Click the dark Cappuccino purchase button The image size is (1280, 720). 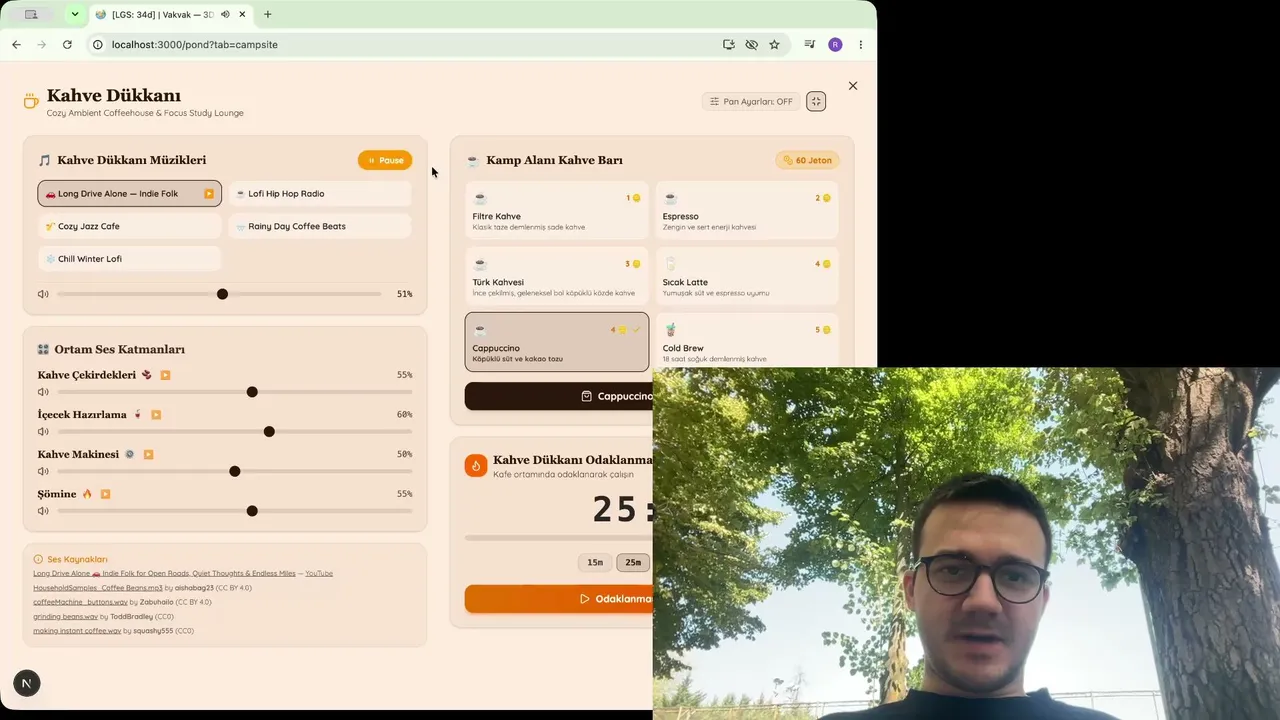559,396
